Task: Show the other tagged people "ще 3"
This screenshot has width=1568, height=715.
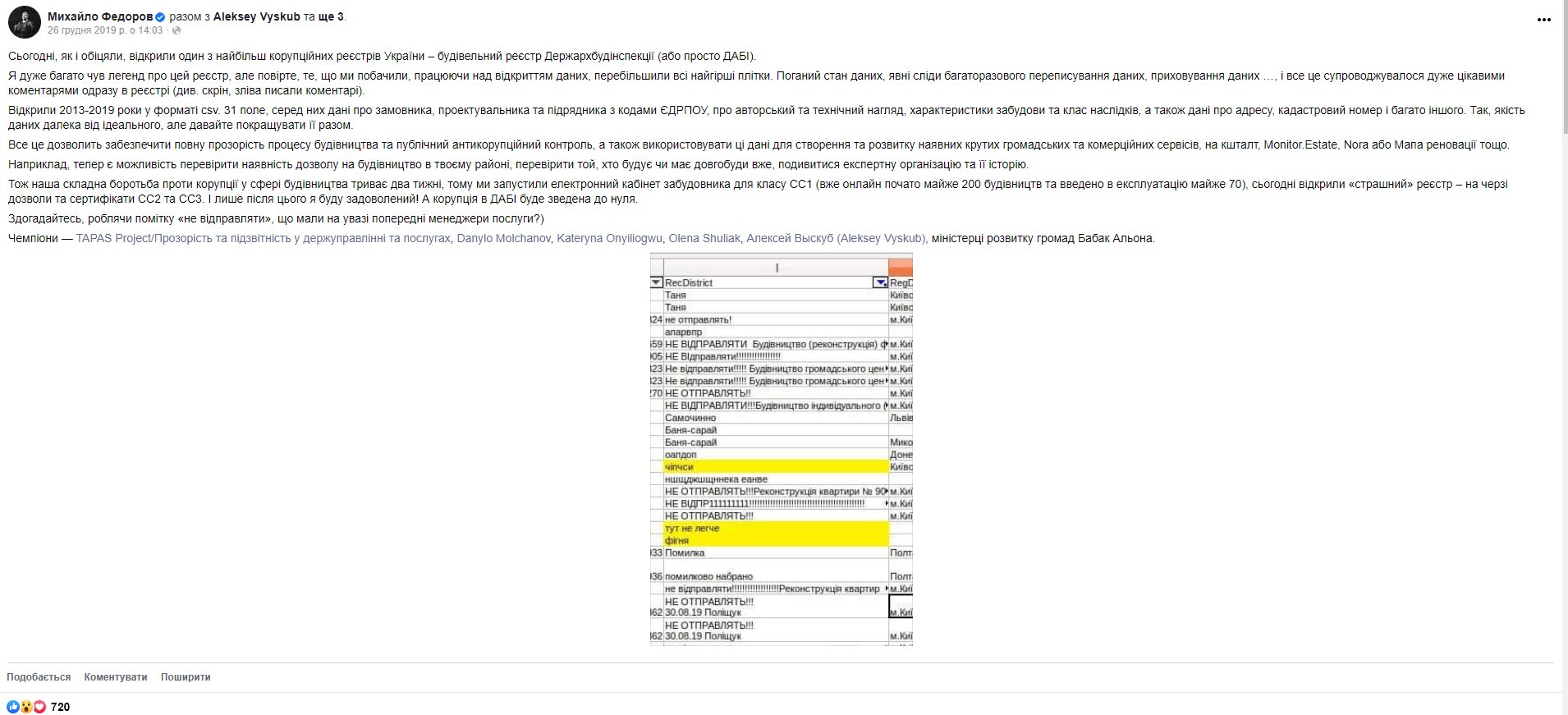Action: 332,16
